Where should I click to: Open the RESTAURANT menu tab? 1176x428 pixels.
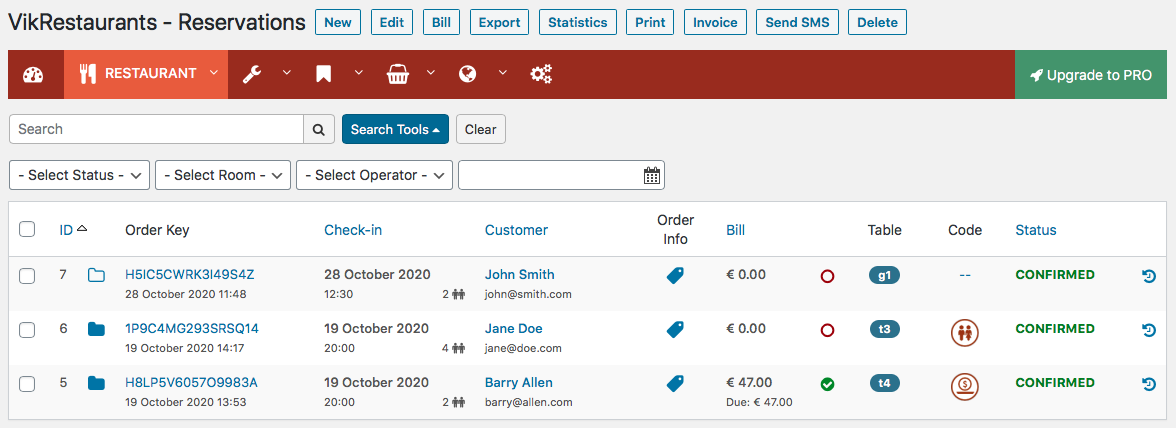coord(146,74)
